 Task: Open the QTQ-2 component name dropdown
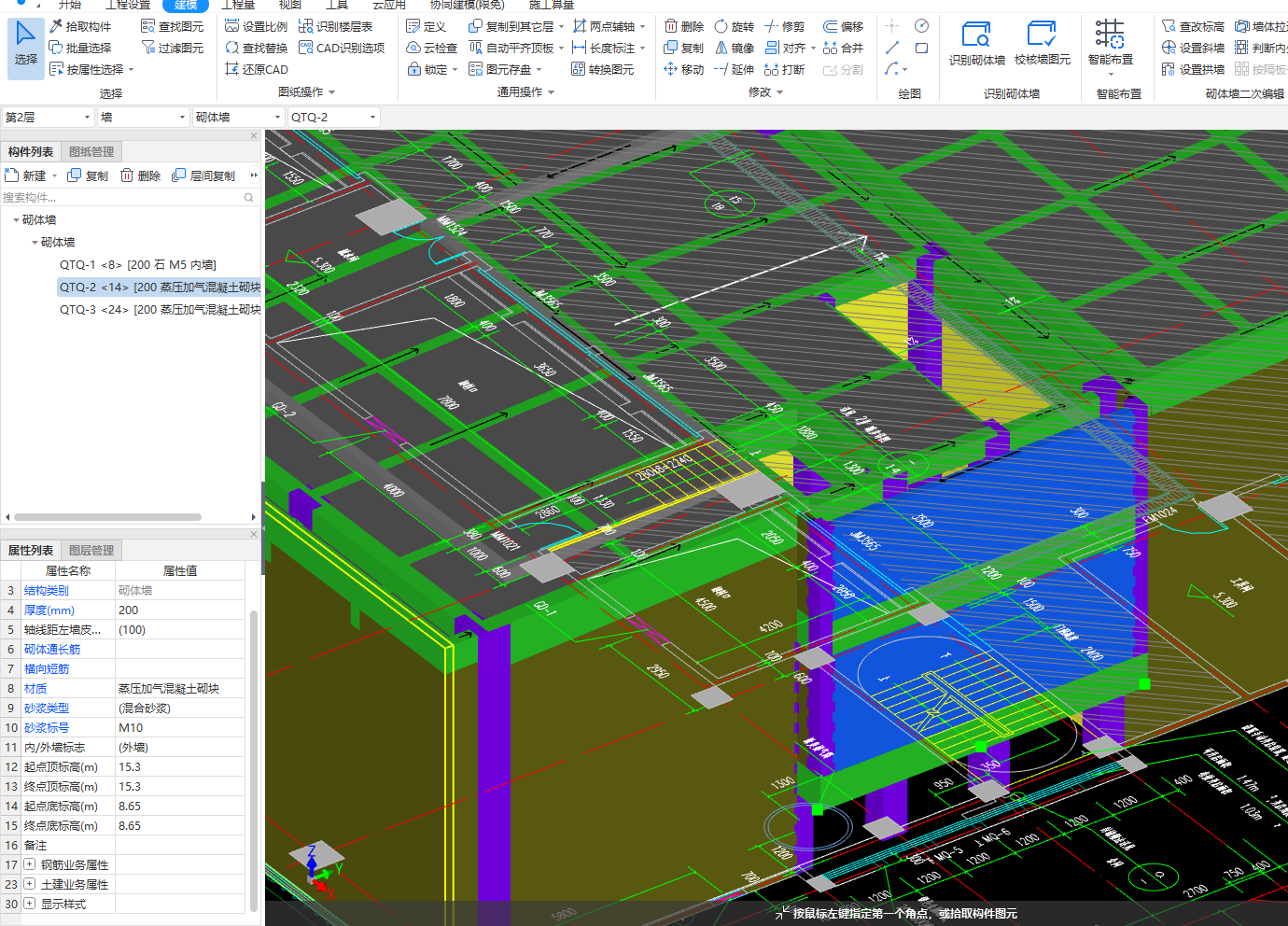point(333,117)
